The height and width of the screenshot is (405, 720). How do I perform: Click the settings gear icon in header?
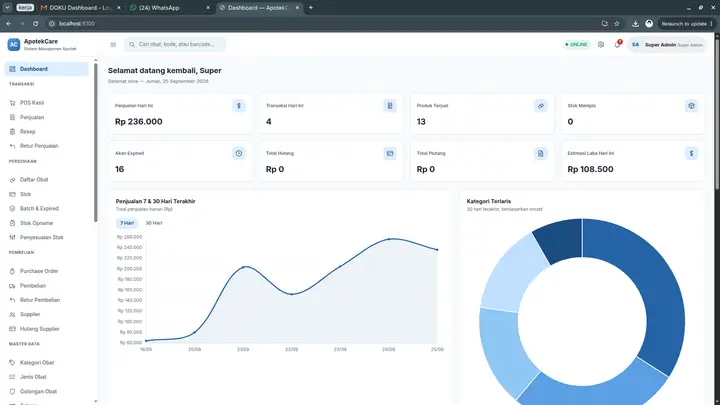[x=601, y=45]
